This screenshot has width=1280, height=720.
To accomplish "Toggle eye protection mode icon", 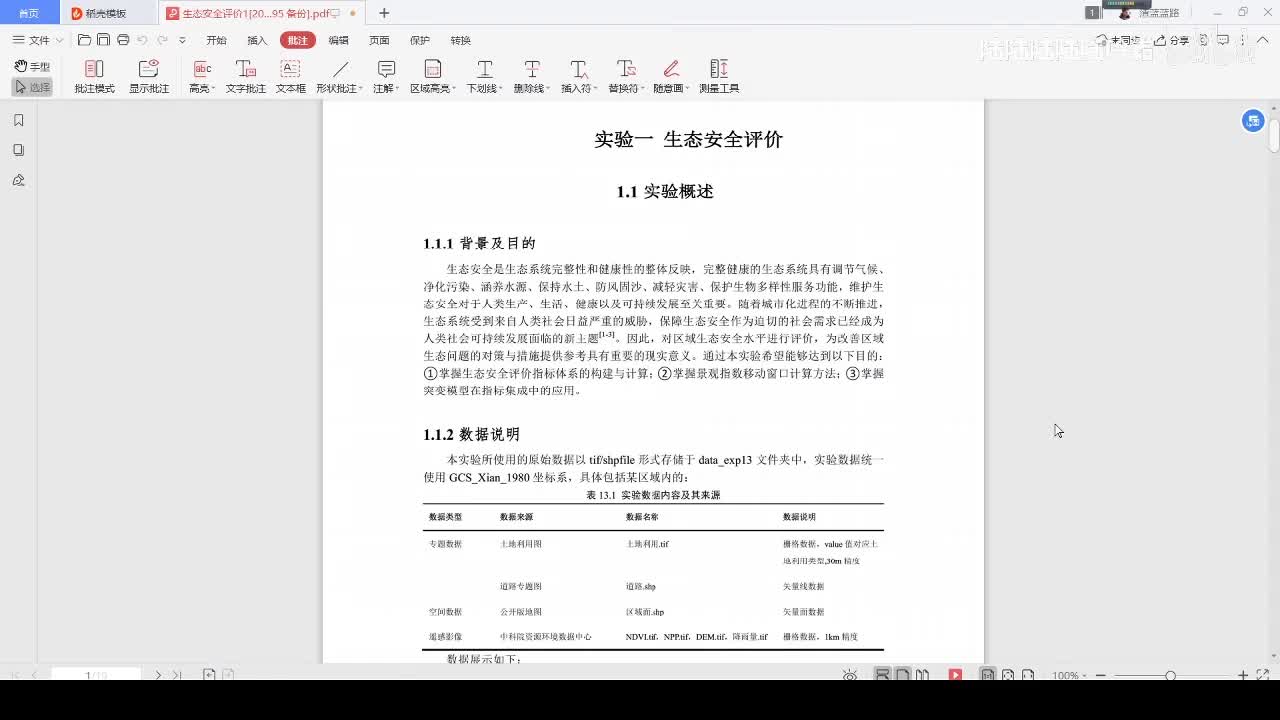I will (x=850, y=676).
